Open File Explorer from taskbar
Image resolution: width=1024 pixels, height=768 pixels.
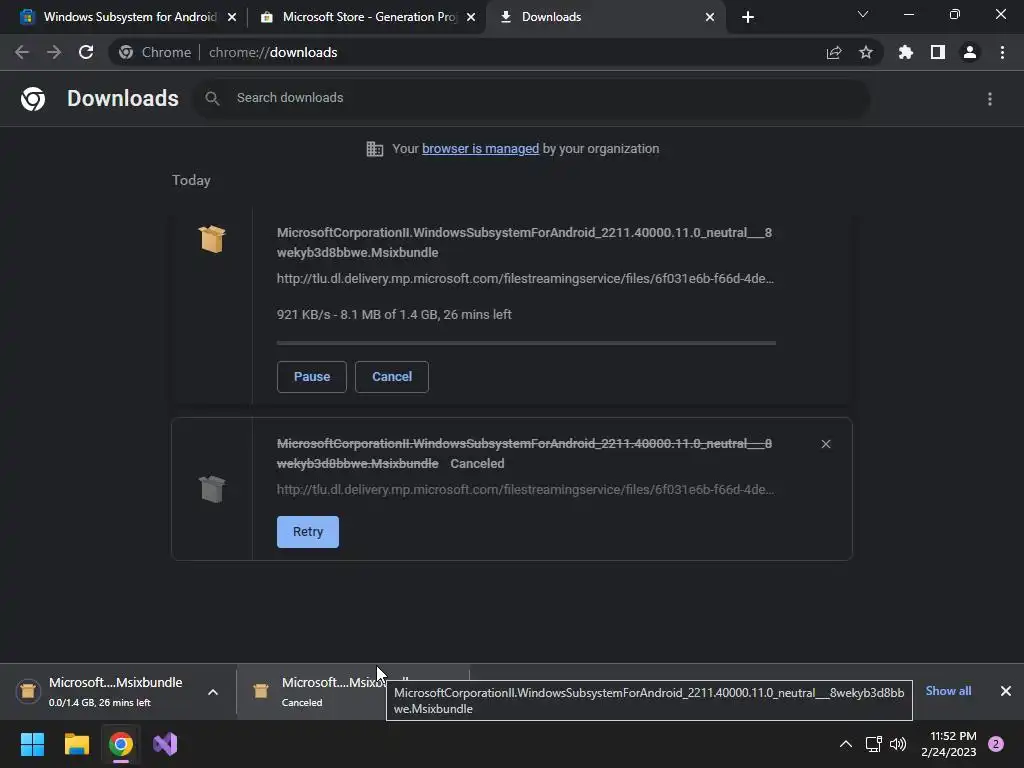coord(76,744)
